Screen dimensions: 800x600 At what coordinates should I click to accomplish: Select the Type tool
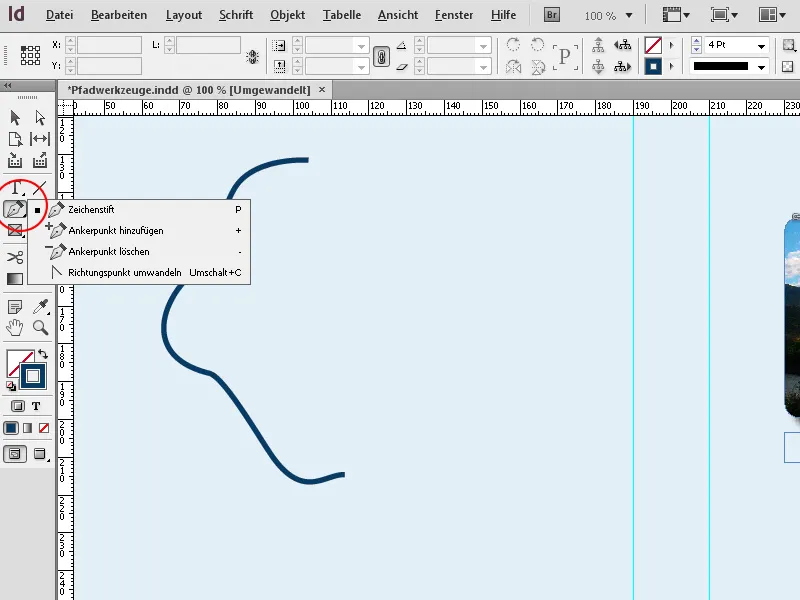(x=16, y=188)
